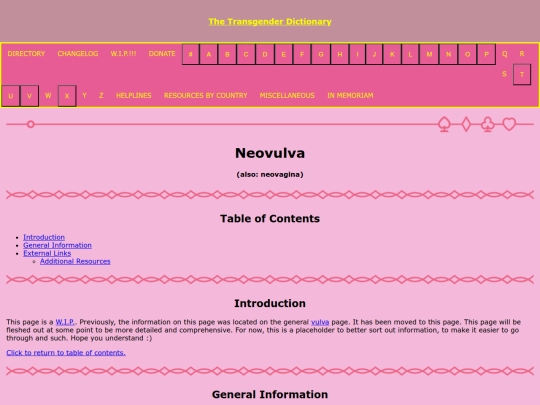This screenshot has width=540, height=405.
Task: Click to return to table of contents
Action: [66, 353]
